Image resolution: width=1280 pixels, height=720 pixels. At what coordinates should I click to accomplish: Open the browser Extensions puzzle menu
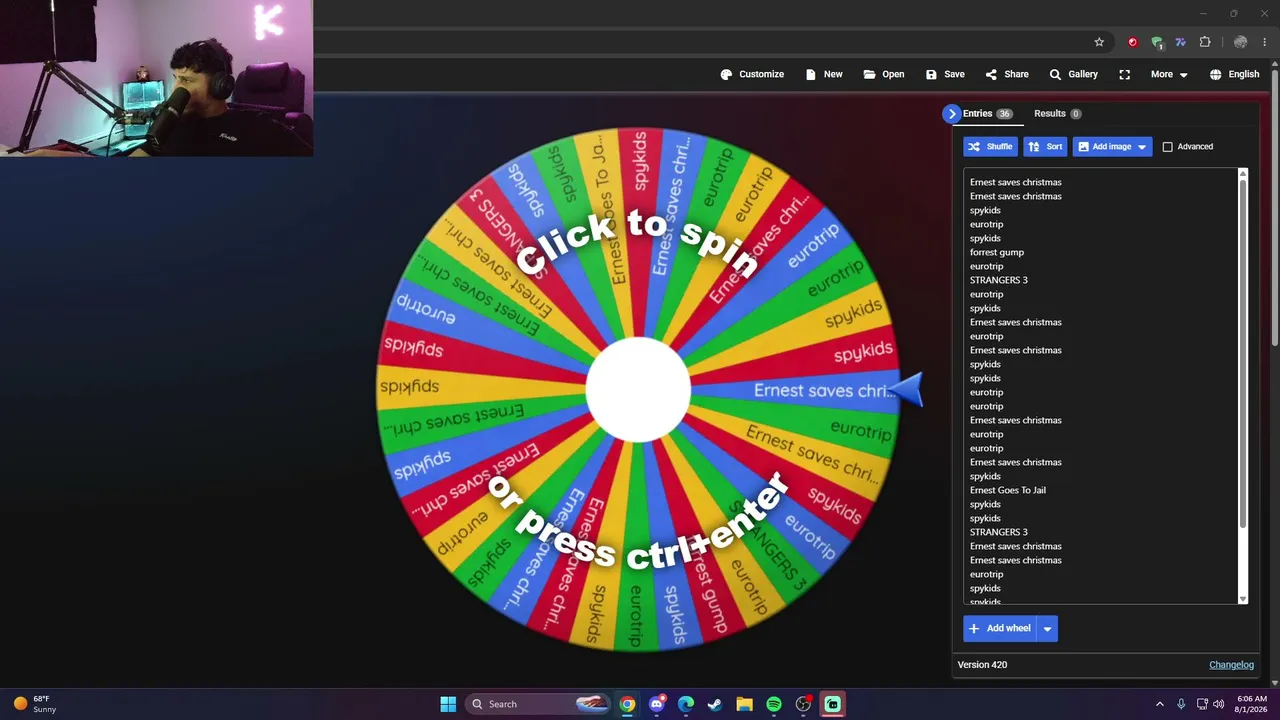pos(1205,42)
